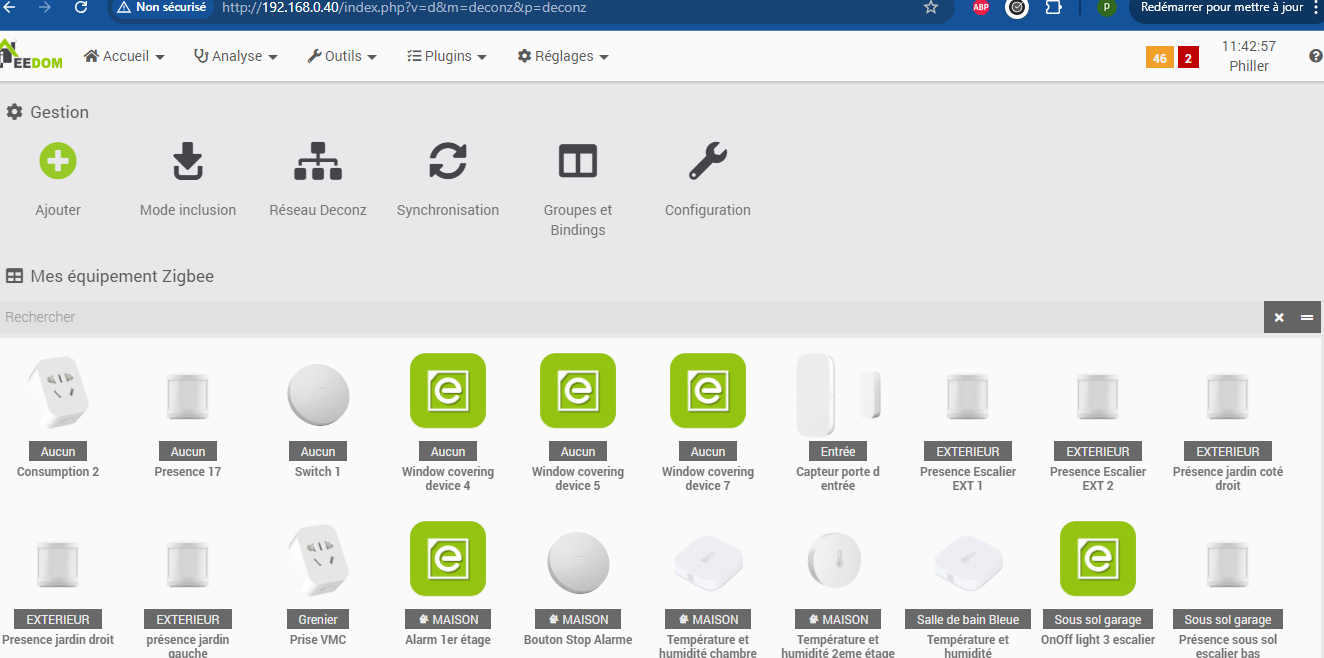Click the green Ajouter plus icon

tap(58, 161)
